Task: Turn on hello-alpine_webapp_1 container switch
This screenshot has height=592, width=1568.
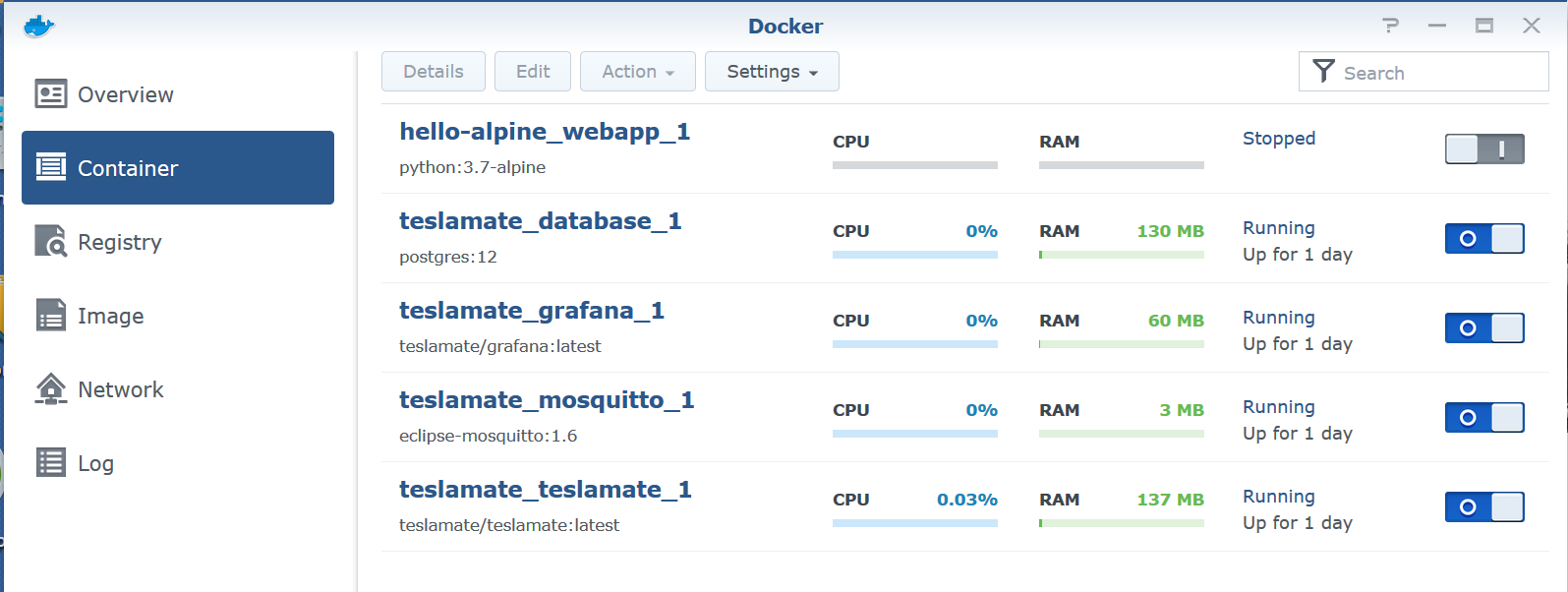Action: point(1484,149)
